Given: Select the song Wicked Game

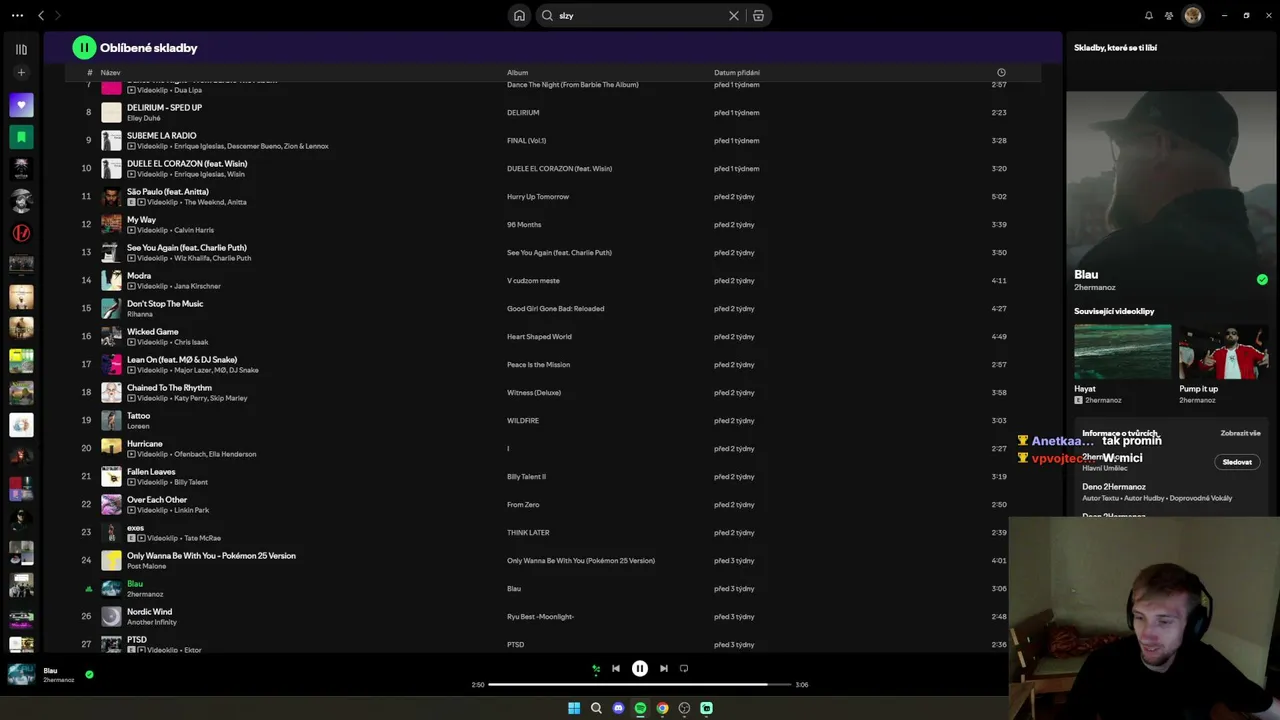Looking at the screenshot, I should 153,331.
